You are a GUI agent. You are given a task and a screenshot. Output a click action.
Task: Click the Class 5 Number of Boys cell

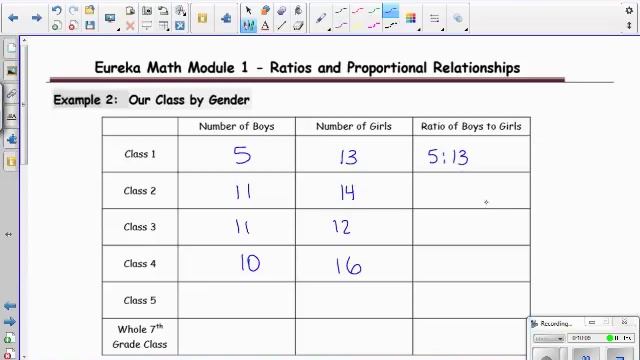click(237, 300)
